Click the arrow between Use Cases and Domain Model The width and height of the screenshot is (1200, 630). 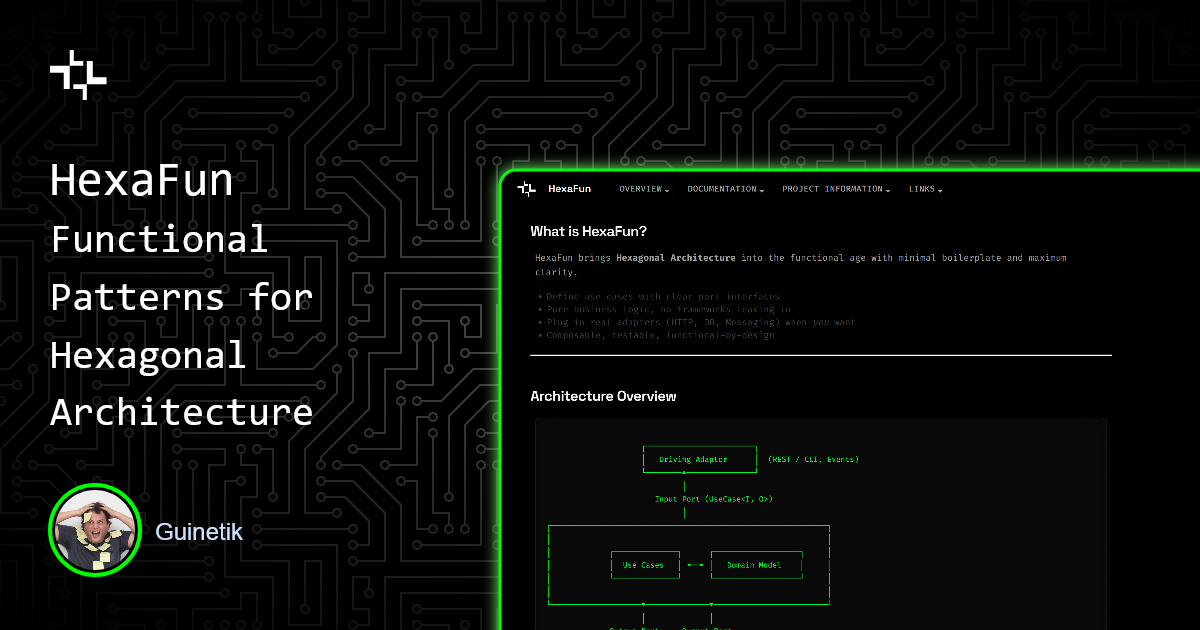(695, 566)
